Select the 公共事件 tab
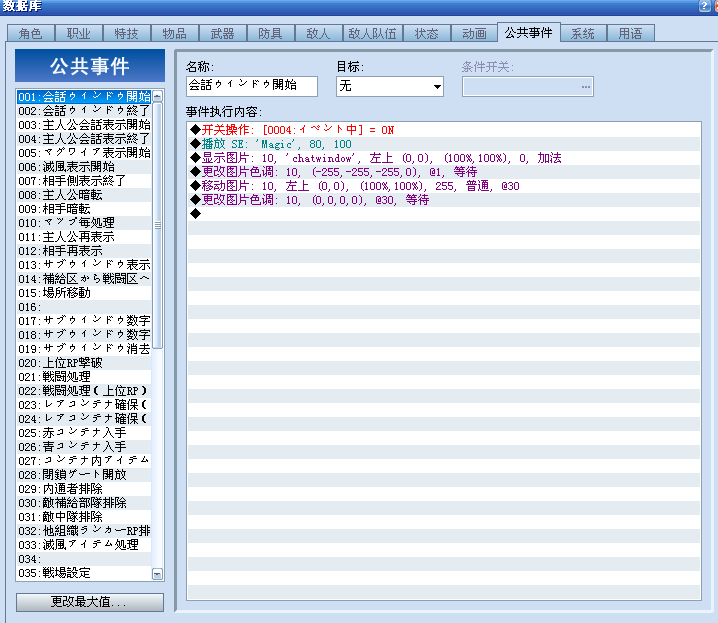 click(529, 33)
